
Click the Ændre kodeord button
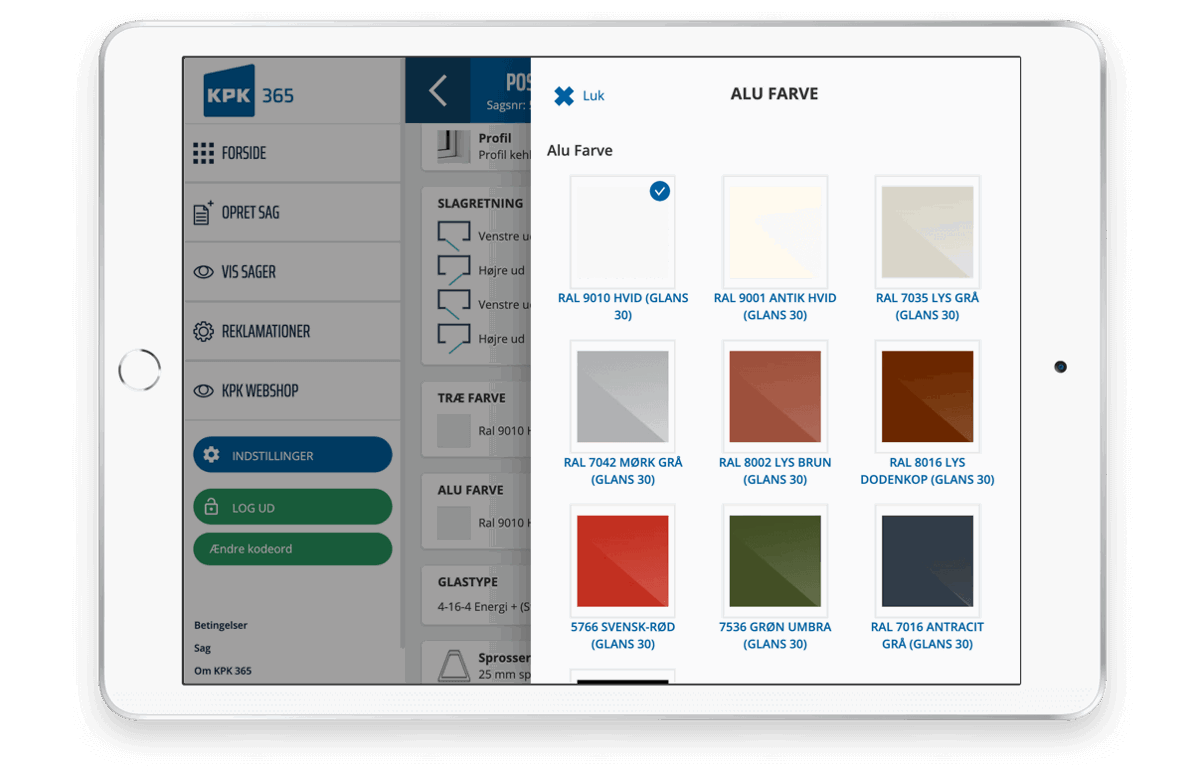tap(292, 549)
